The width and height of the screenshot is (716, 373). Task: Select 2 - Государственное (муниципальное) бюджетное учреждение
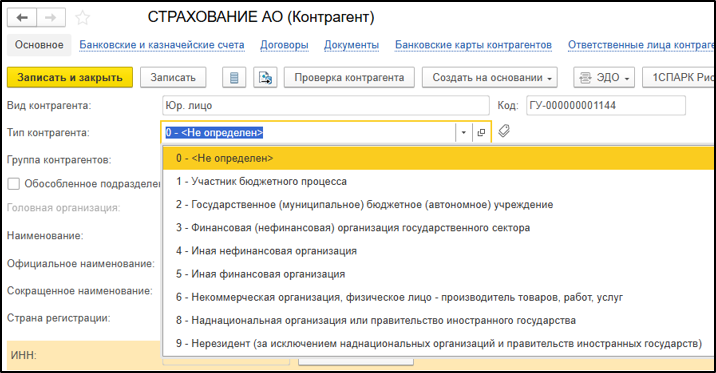point(438,205)
